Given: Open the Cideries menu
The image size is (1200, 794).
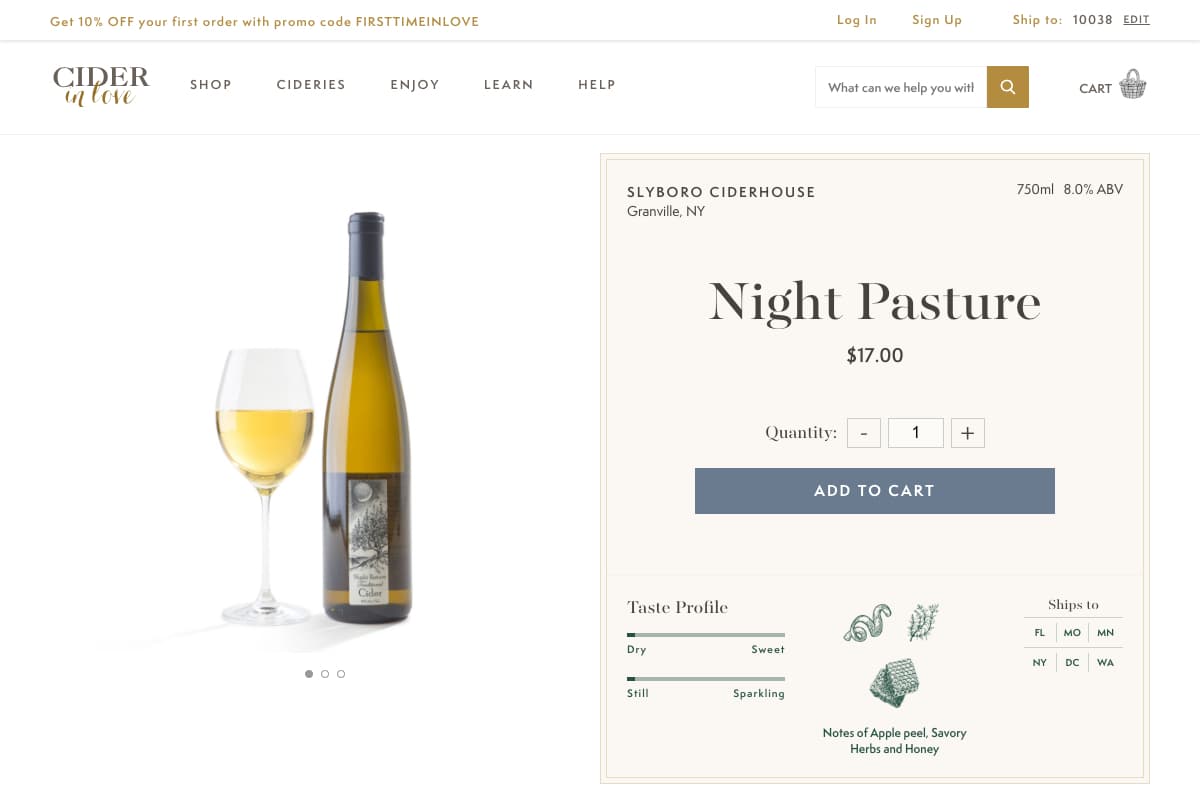Looking at the screenshot, I should pyautogui.click(x=311, y=85).
